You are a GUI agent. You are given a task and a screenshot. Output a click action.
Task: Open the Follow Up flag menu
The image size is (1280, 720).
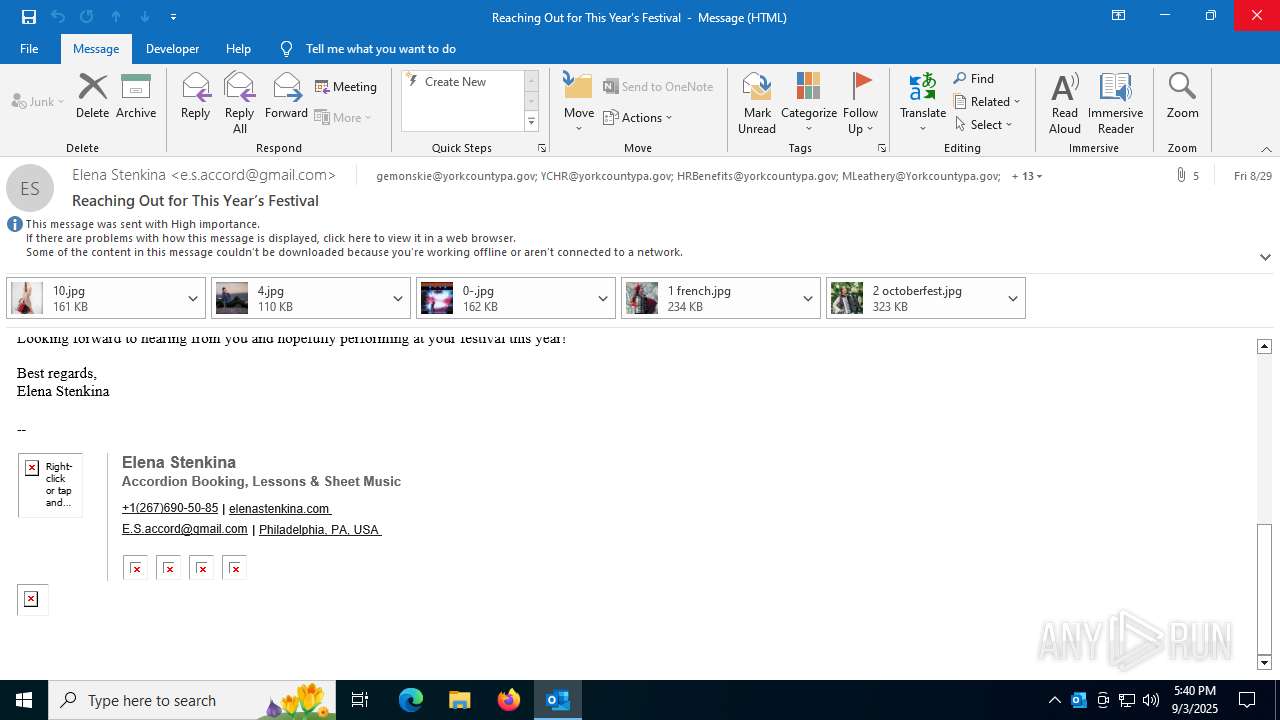coord(860,103)
